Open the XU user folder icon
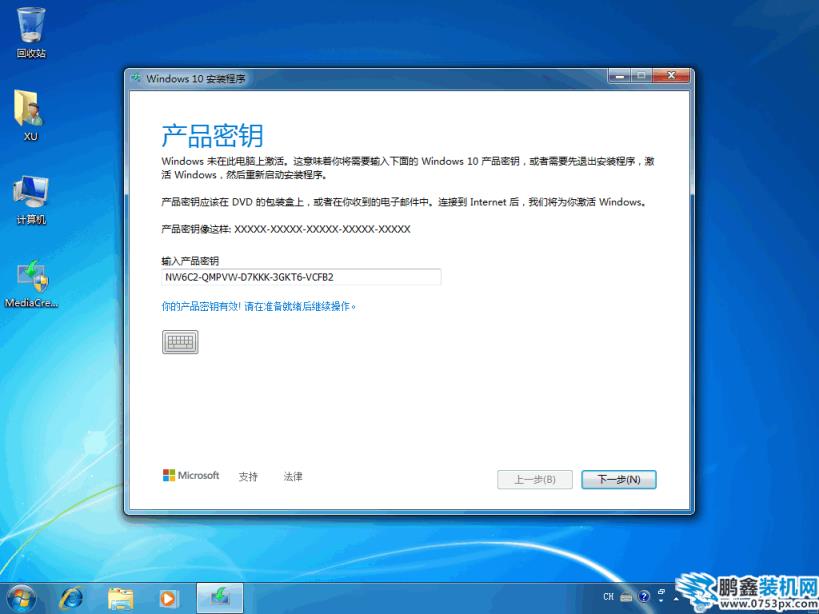The width and height of the screenshot is (819, 614). click(x=30, y=115)
